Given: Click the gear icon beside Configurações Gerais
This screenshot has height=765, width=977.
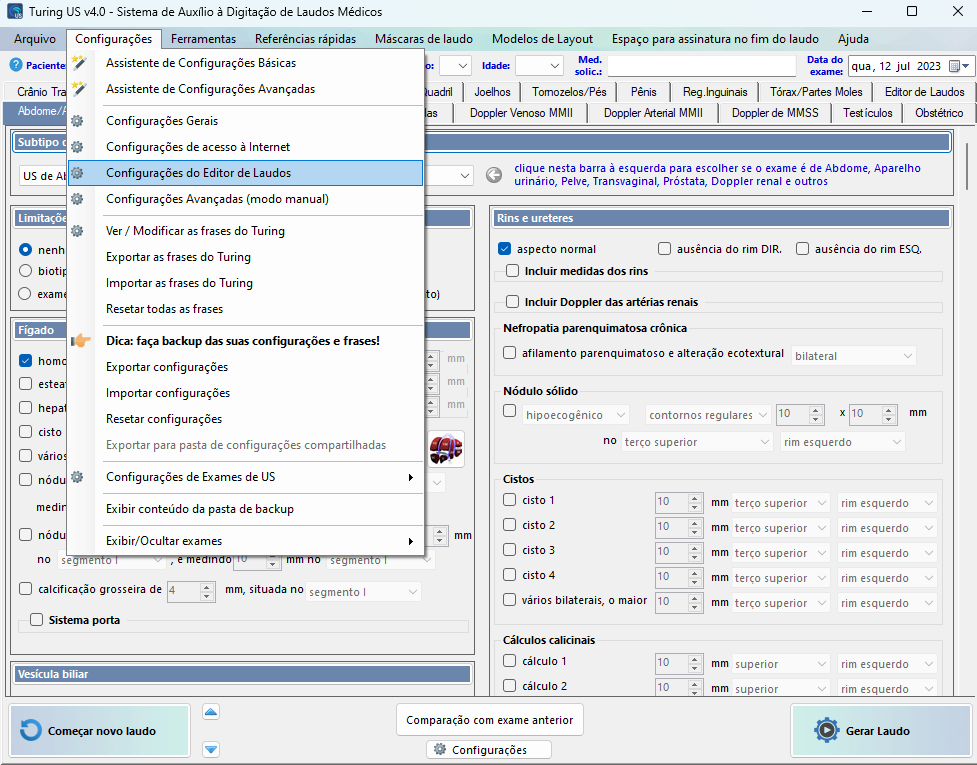Looking at the screenshot, I should [x=78, y=121].
